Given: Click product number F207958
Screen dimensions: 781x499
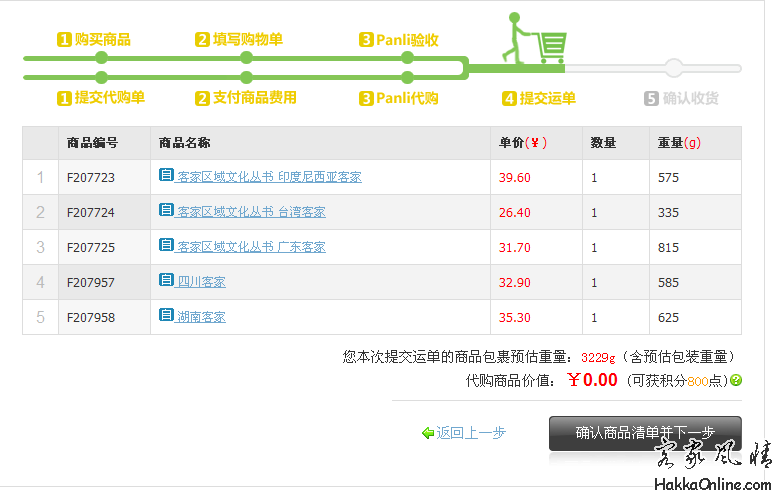Looking at the screenshot, I should 91,318.
